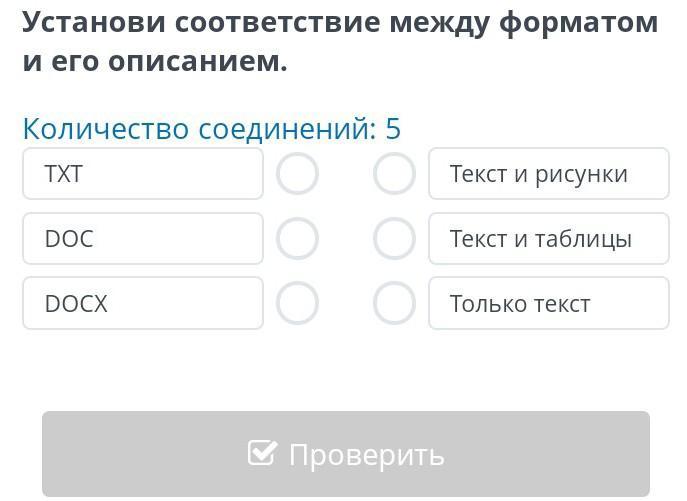Click the DOC format box
The height and width of the screenshot is (501, 687).
pyautogui.click(x=143, y=239)
